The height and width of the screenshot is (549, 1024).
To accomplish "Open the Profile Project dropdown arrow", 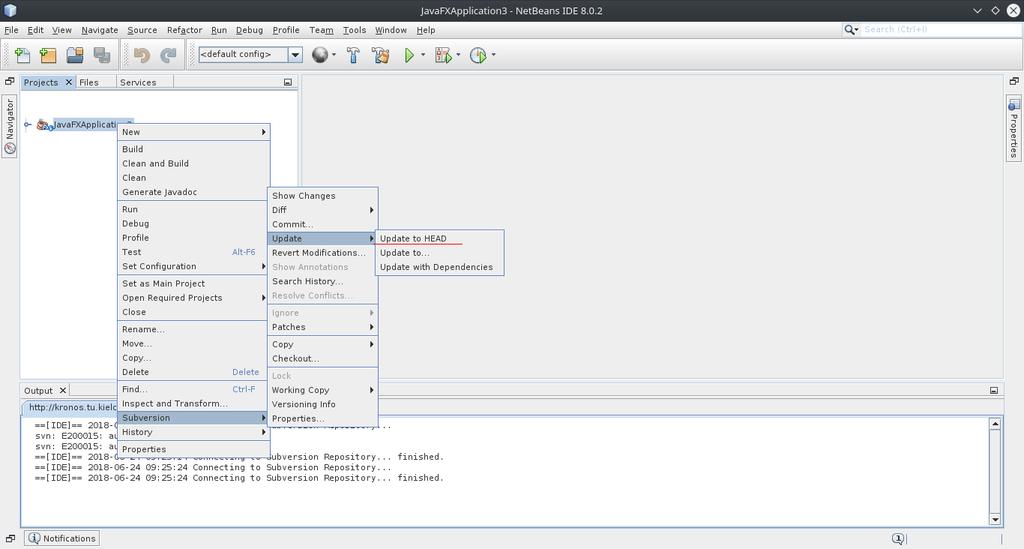I will coord(493,55).
